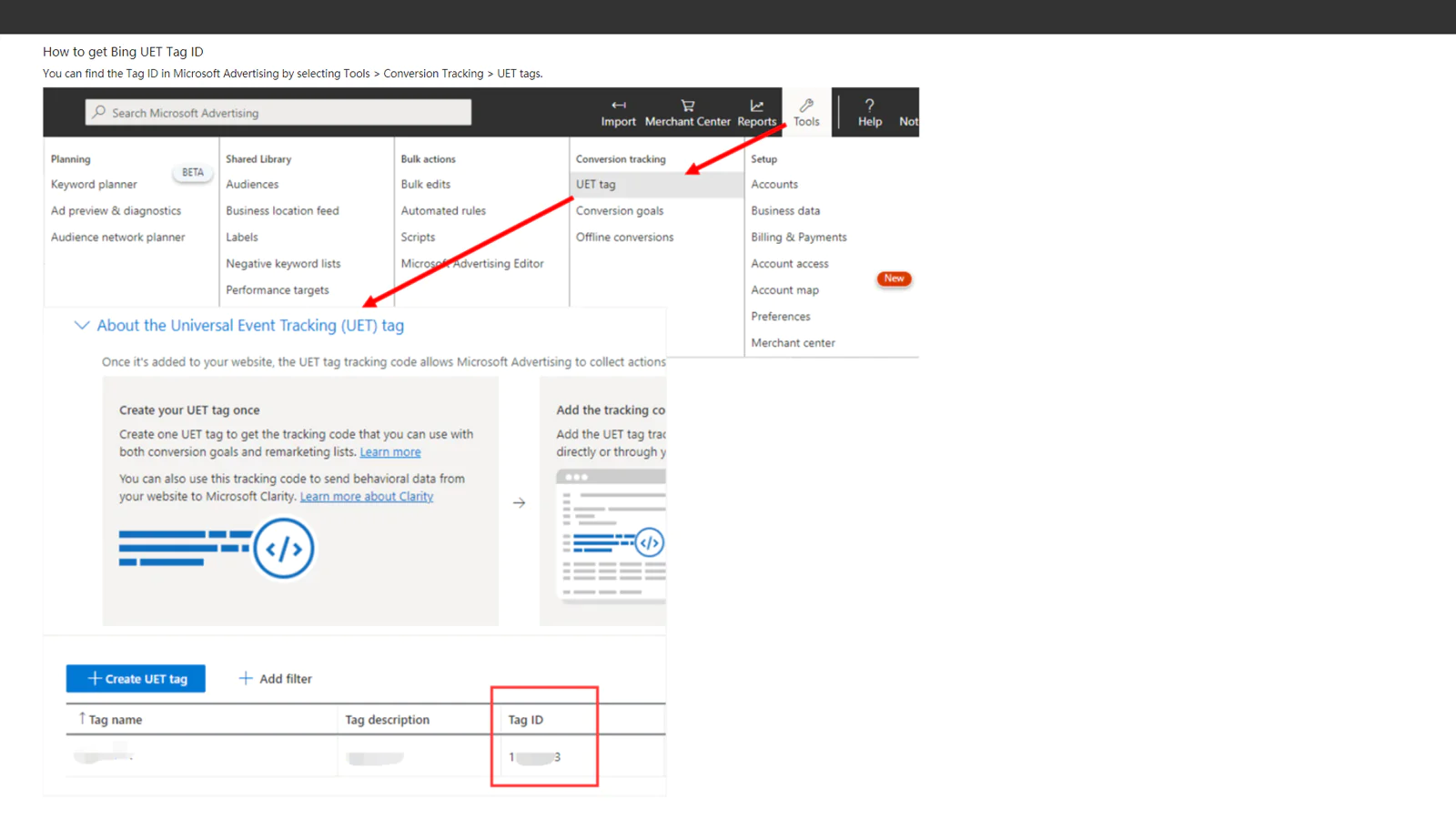Click Learn more about Clarity link
This screenshot has width=1456, height=819.
click(x=367, y=496)
